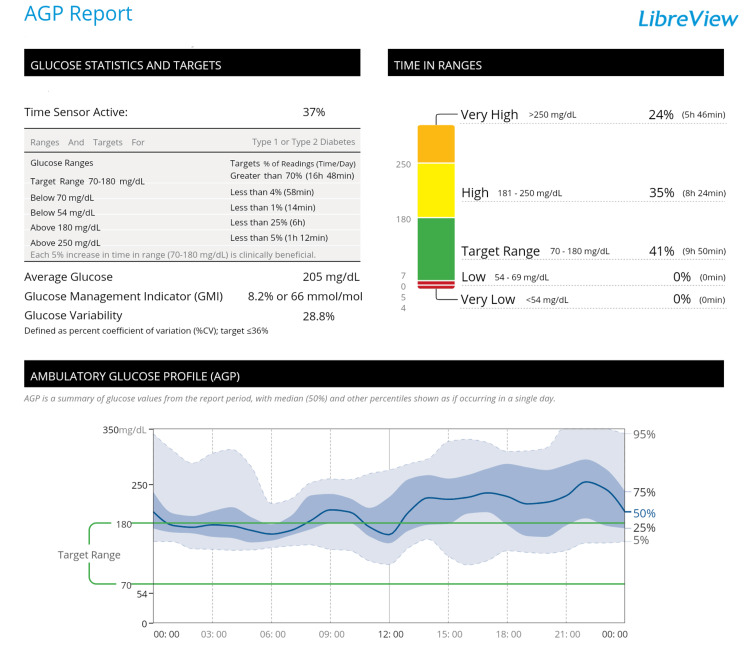The height and width of the screenshot is (645, 750).
Task: Click the Time Sensor Active label
Action: coord(76,112)
